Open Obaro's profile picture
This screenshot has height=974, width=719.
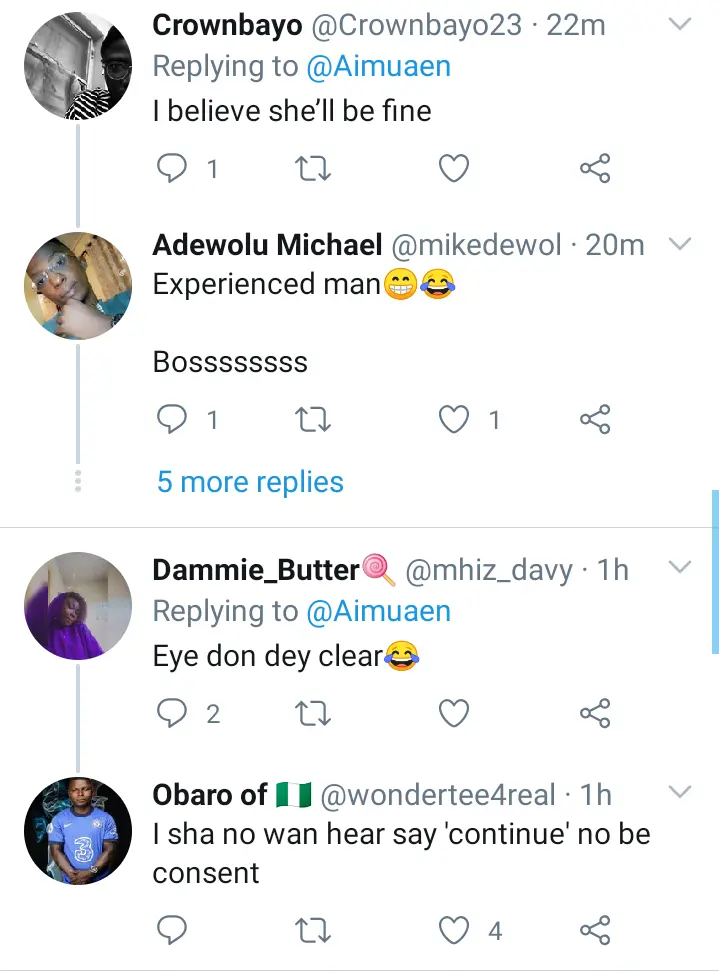pos(78,831)
